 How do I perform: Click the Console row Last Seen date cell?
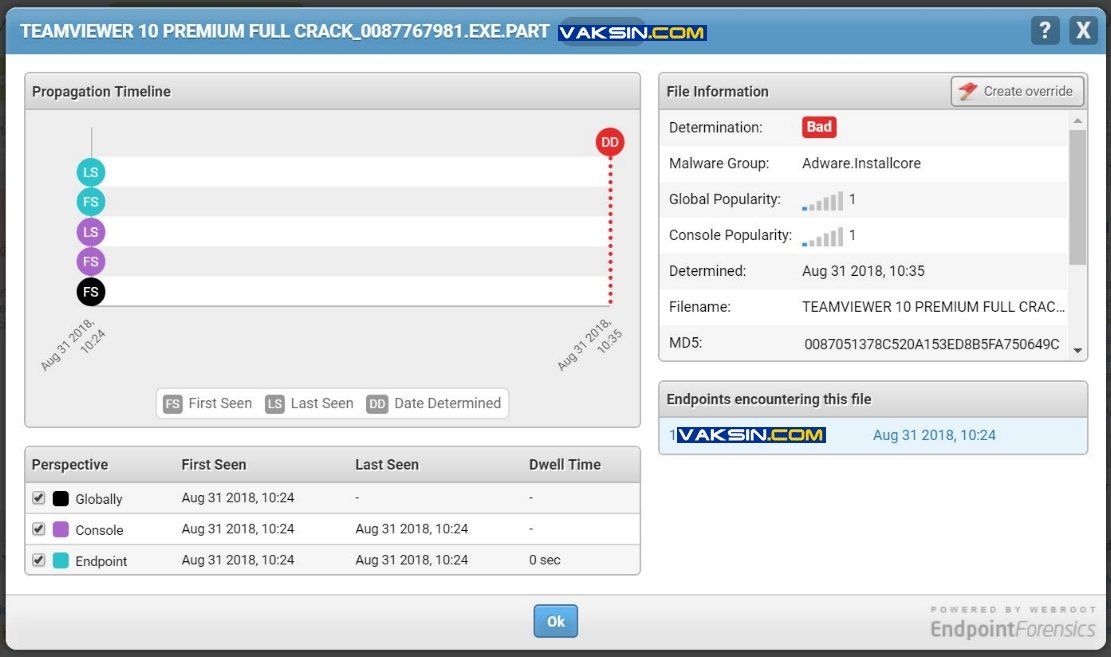tap(412, 529)
